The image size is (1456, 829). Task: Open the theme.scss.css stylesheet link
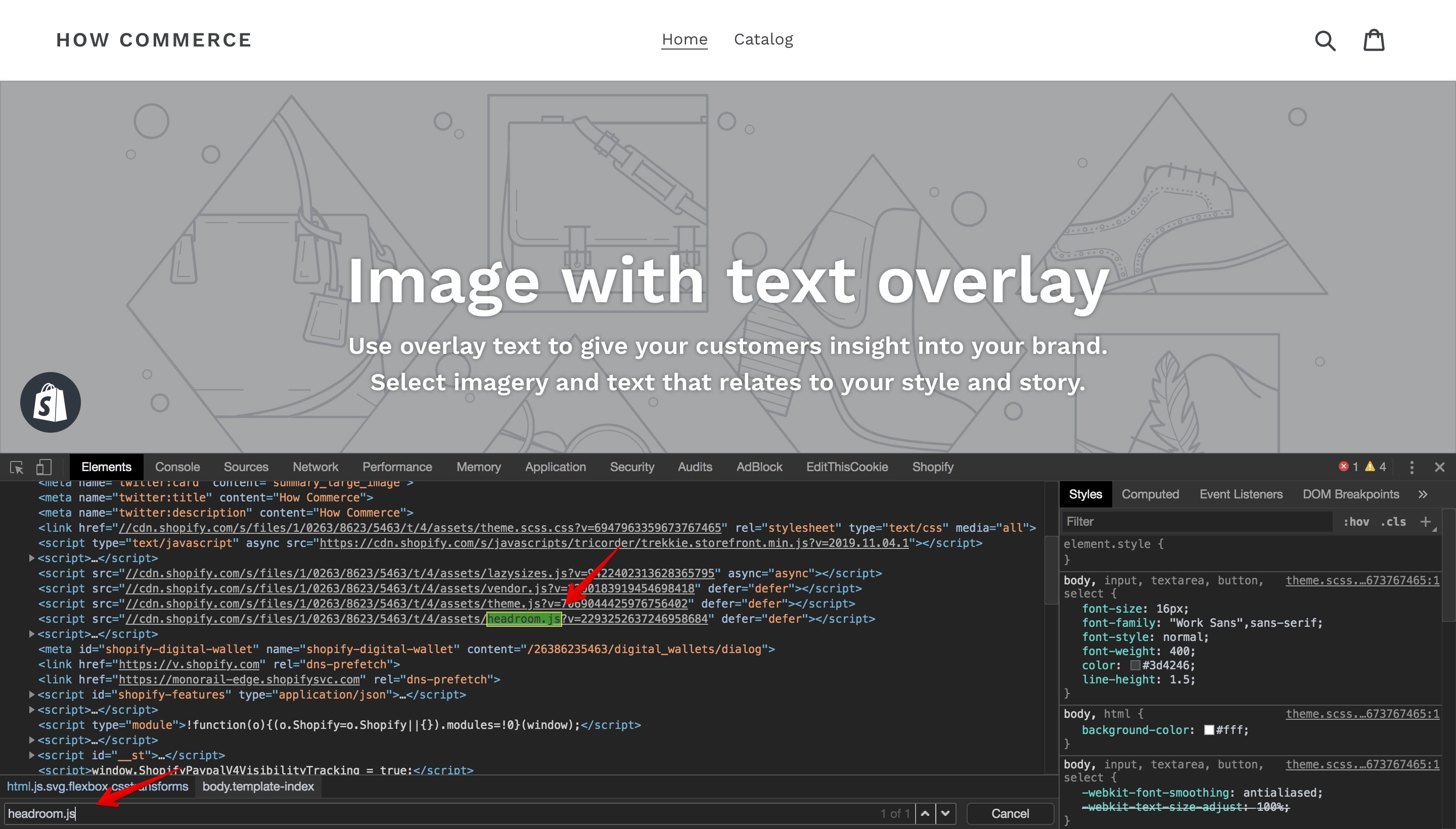tap(420, 528)
